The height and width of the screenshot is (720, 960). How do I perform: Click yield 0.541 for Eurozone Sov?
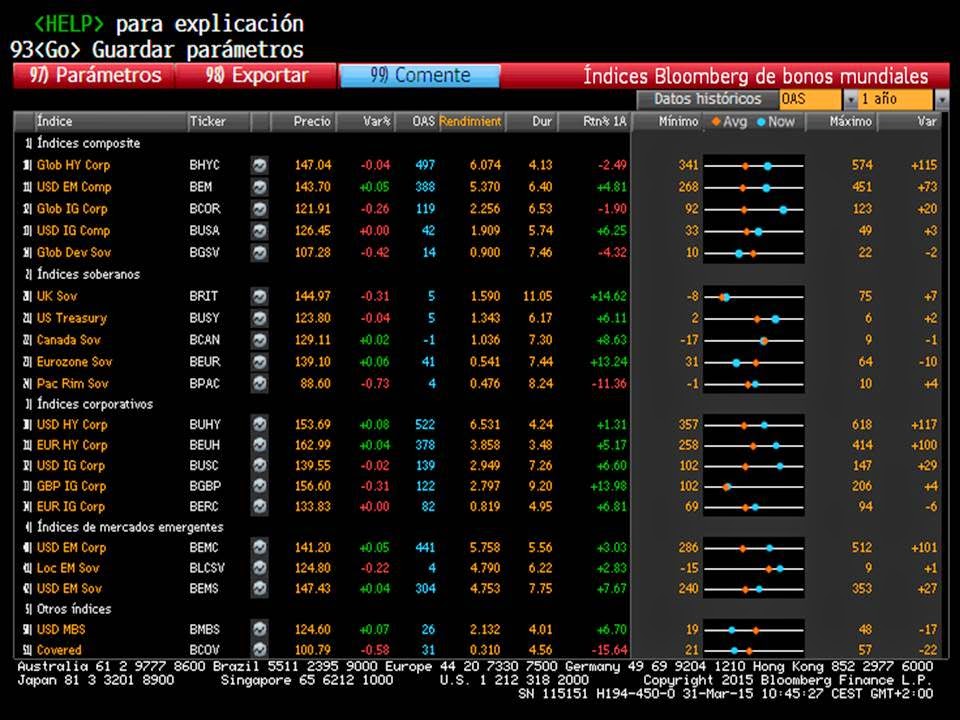coord(485,362)
